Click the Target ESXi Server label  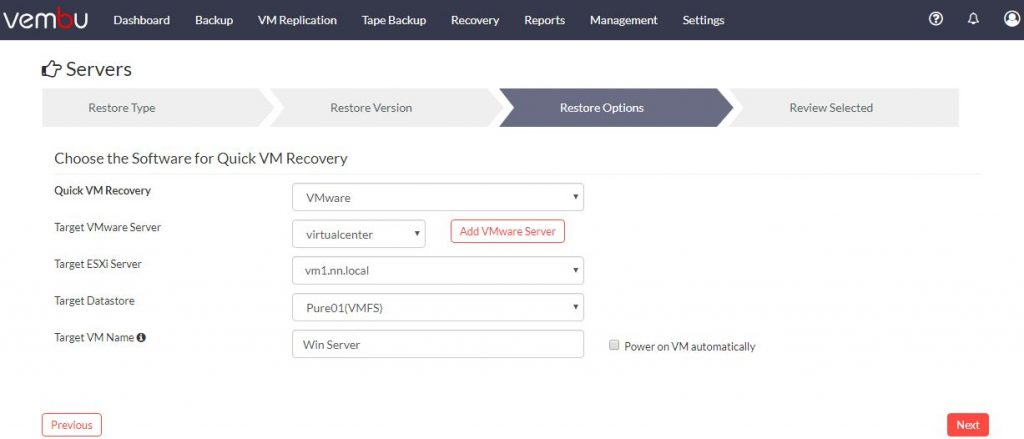point(98,264)
